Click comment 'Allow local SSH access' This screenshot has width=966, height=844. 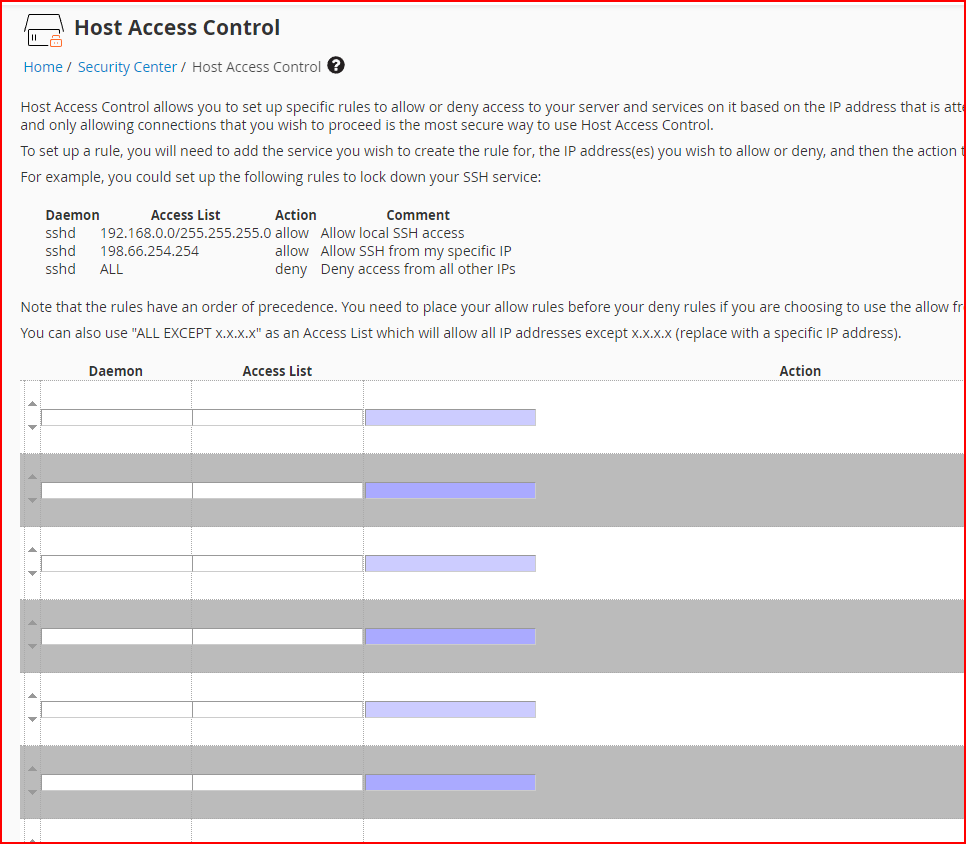point(392,233)
